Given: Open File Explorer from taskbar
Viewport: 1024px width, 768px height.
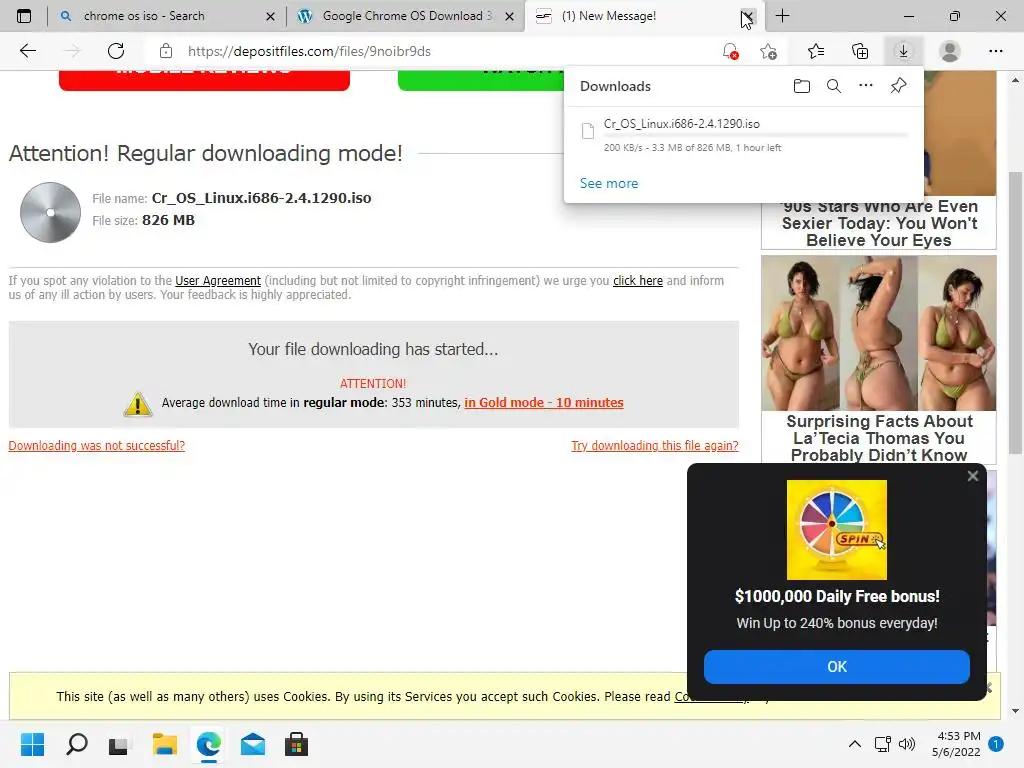Looking at the screenshot, I should 165,744.
